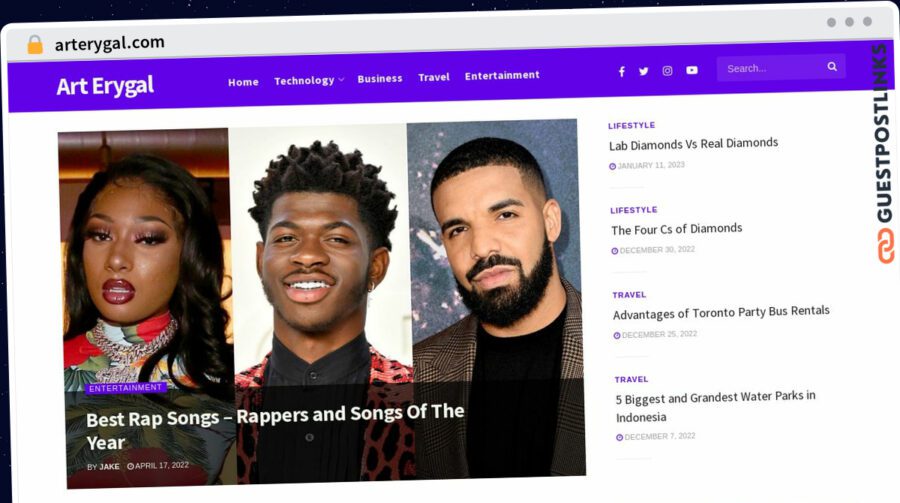Open the YouTube social icon

(x=692, y=70)
